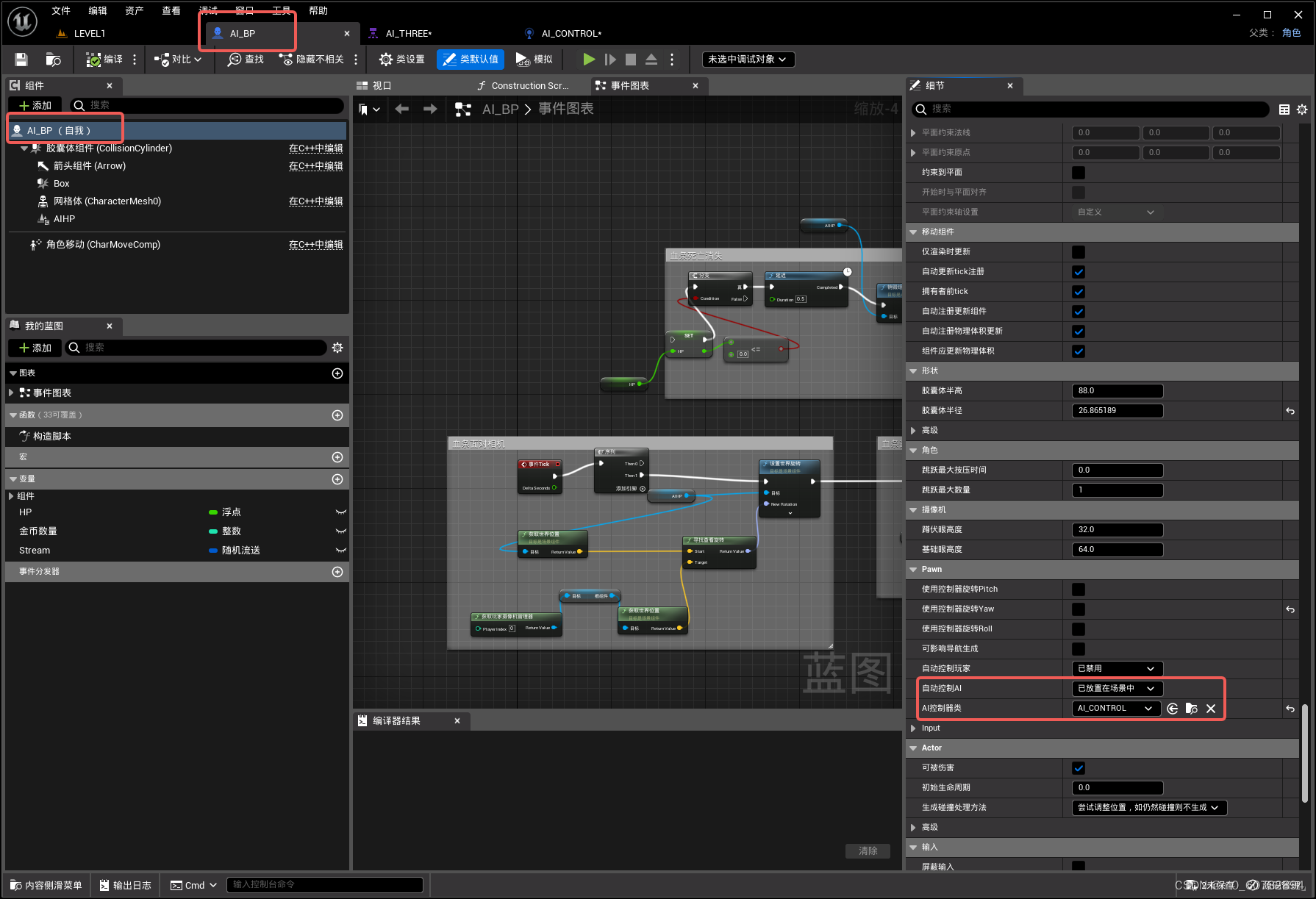Enable 使用控制器旋转Pitch checkbox

point(1078,589)
